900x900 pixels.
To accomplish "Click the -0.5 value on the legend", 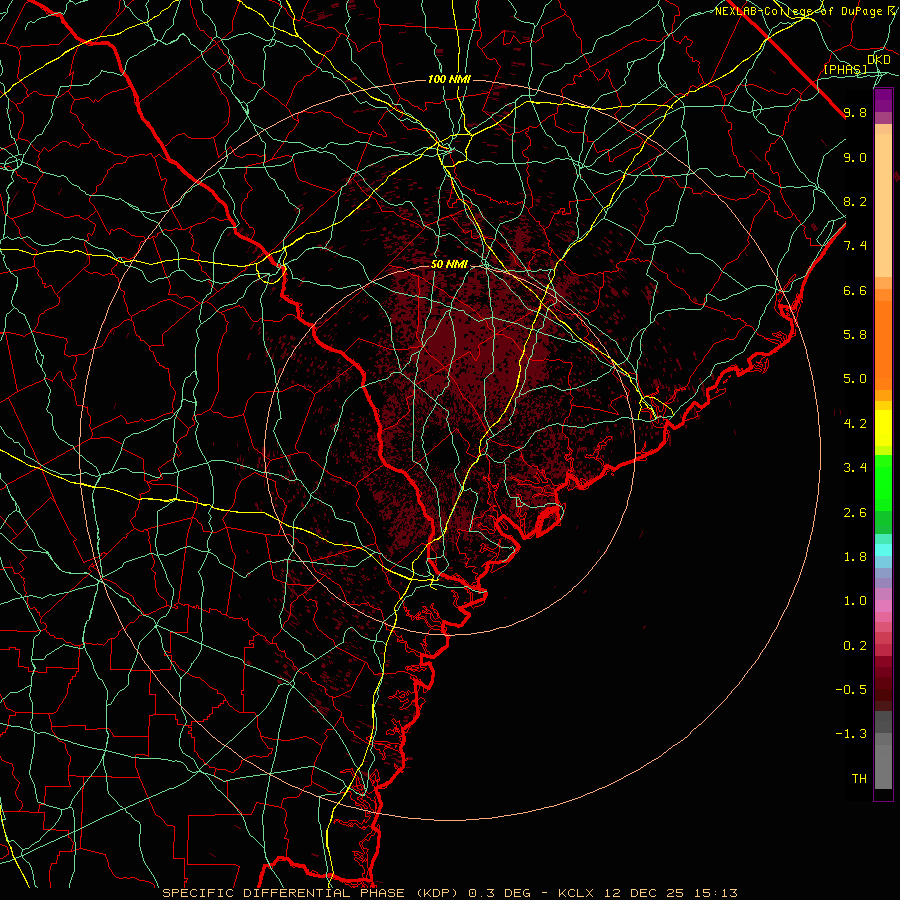I will click(851, 690).
